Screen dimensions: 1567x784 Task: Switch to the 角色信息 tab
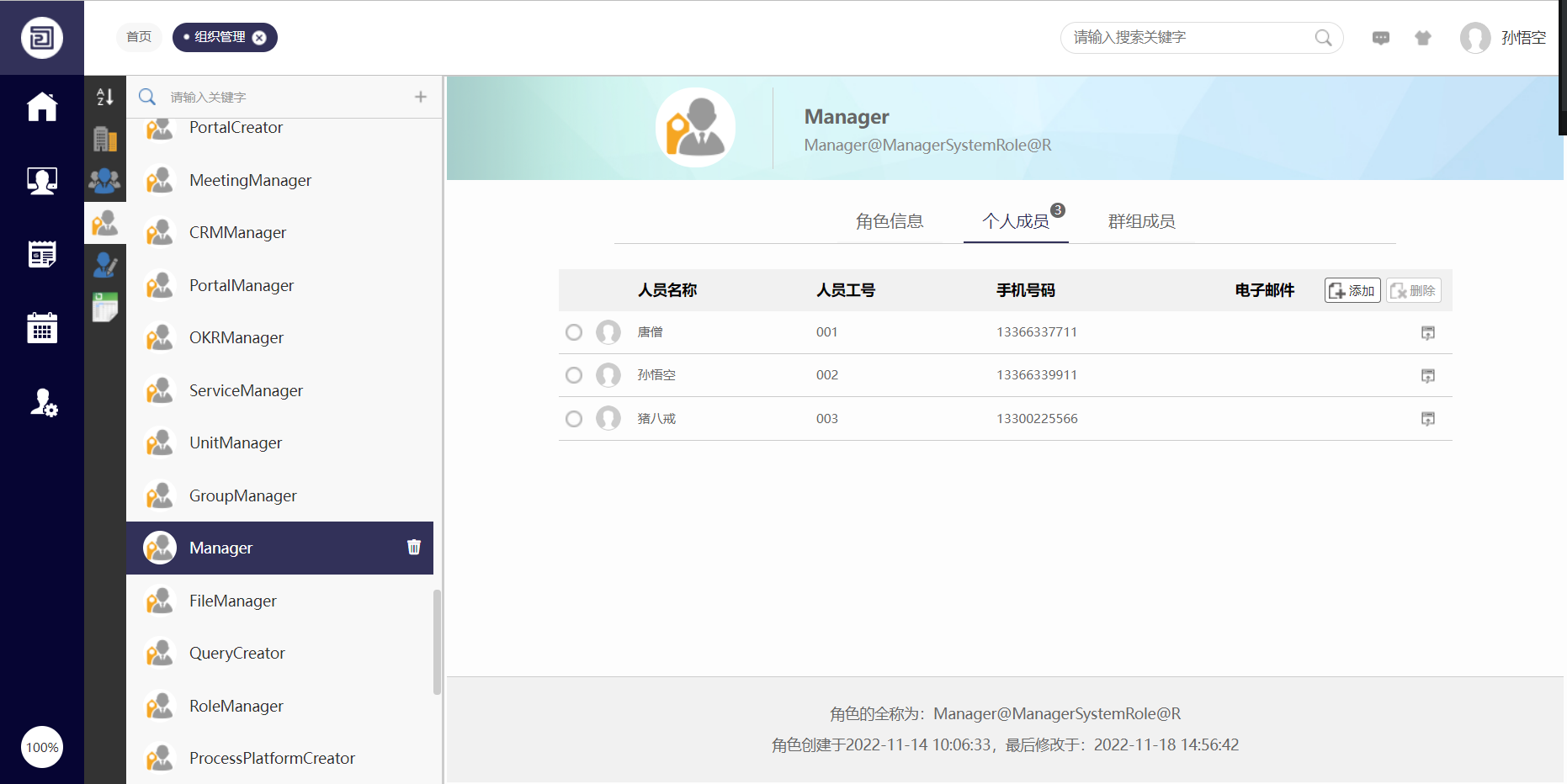pos(890,221)
